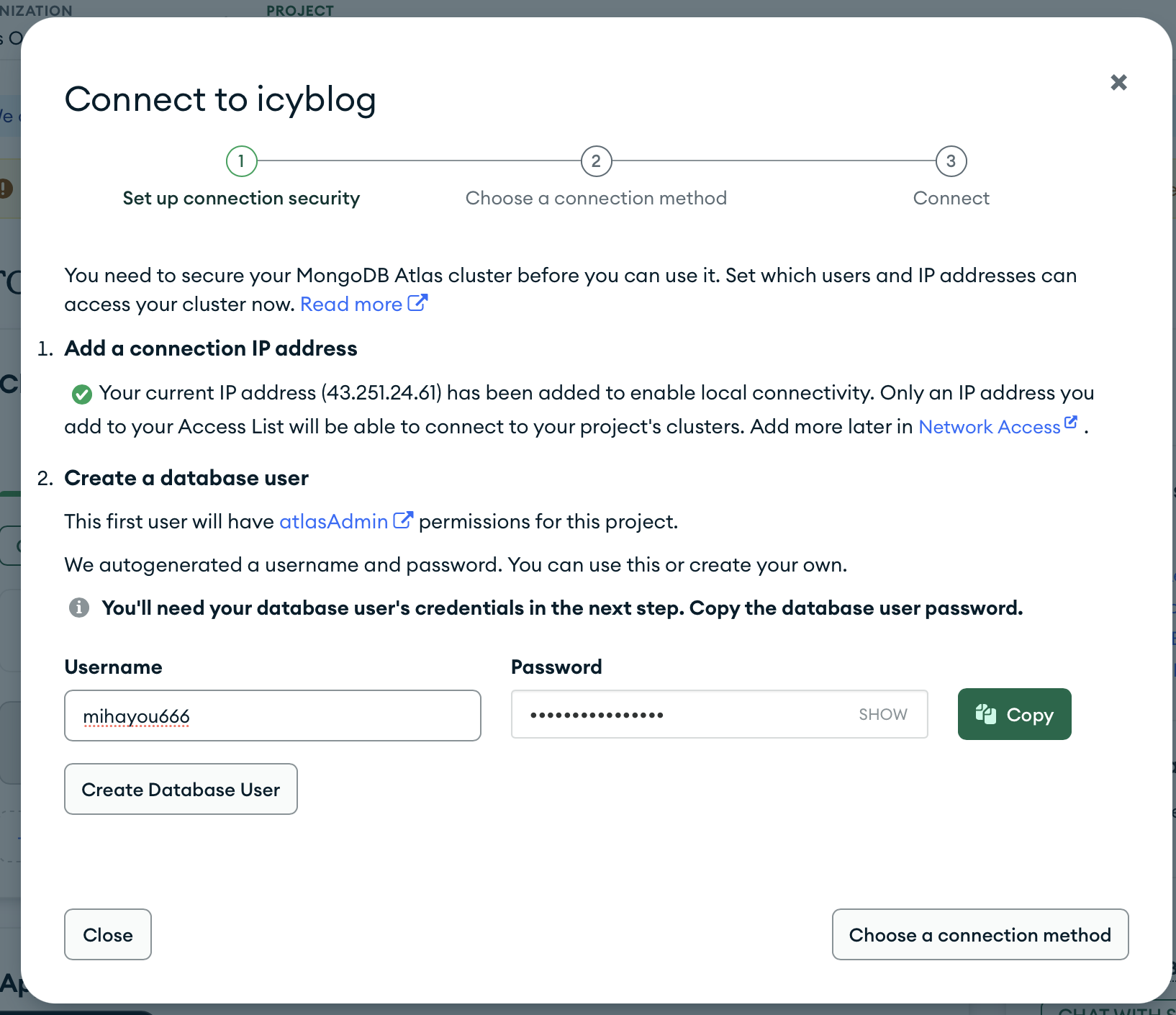Open the Network Access link
The height and width of the screenshot is (1015, 1176).
point(998,426)
